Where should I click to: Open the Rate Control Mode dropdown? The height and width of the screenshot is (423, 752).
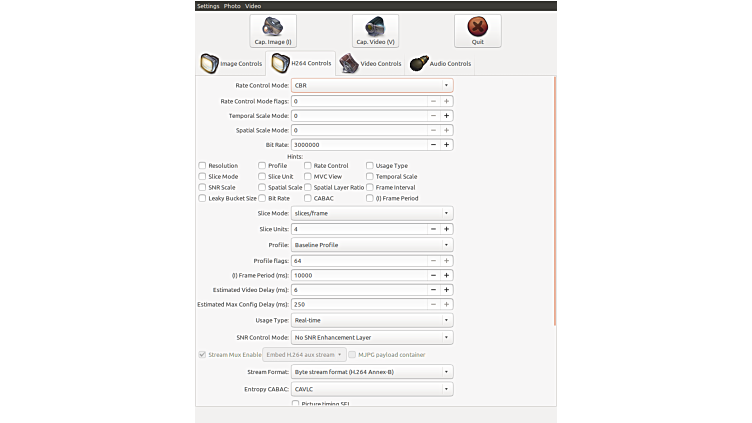tap(371, 86)
